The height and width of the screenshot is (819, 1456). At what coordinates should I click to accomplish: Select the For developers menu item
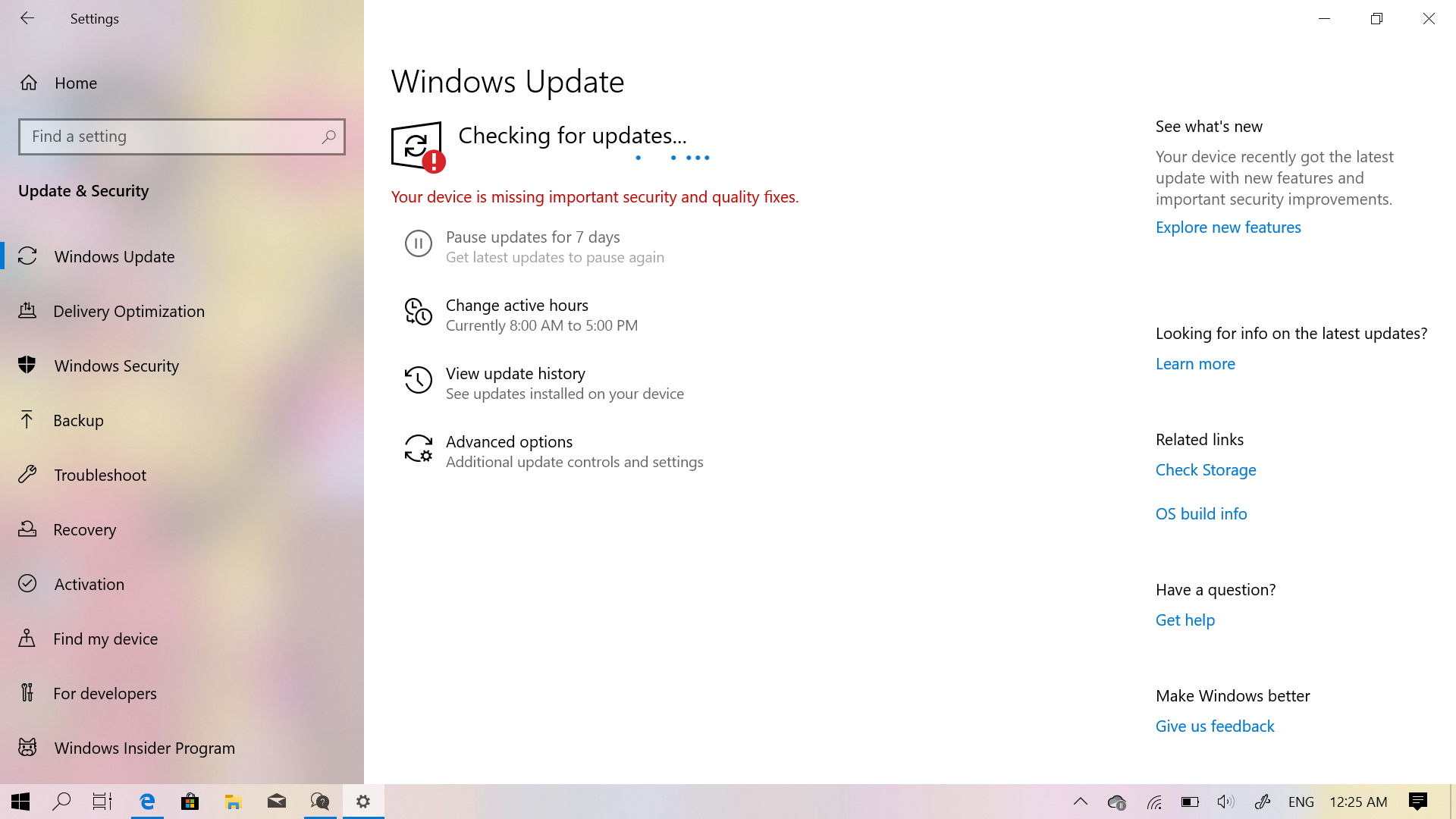(x=105, y=693)
